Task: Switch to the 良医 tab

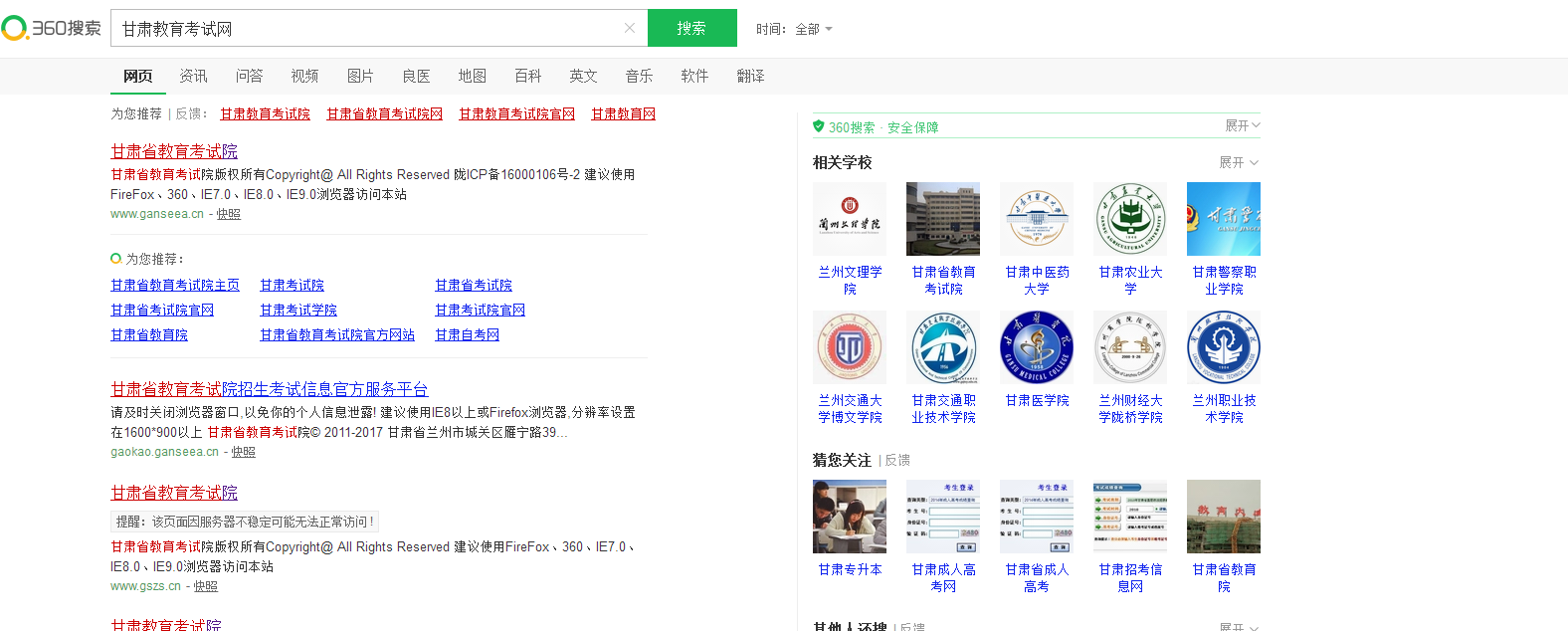Action: 416,76
